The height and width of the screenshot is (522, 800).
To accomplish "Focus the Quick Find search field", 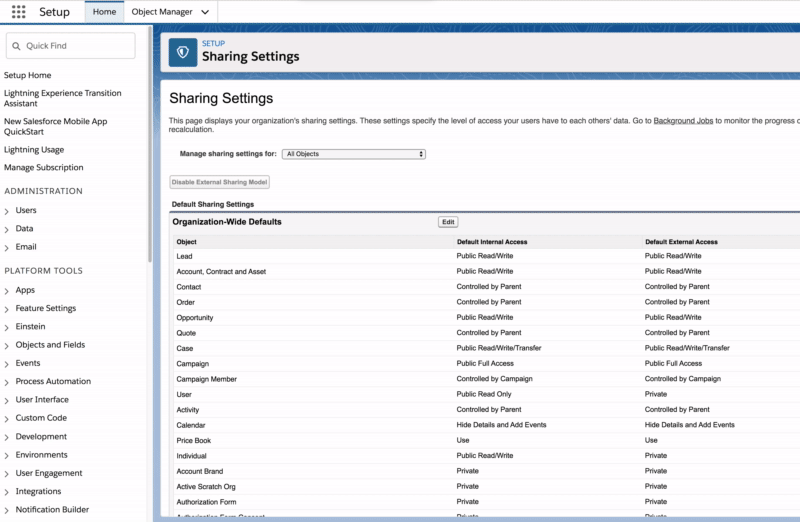I will [71, 46].
